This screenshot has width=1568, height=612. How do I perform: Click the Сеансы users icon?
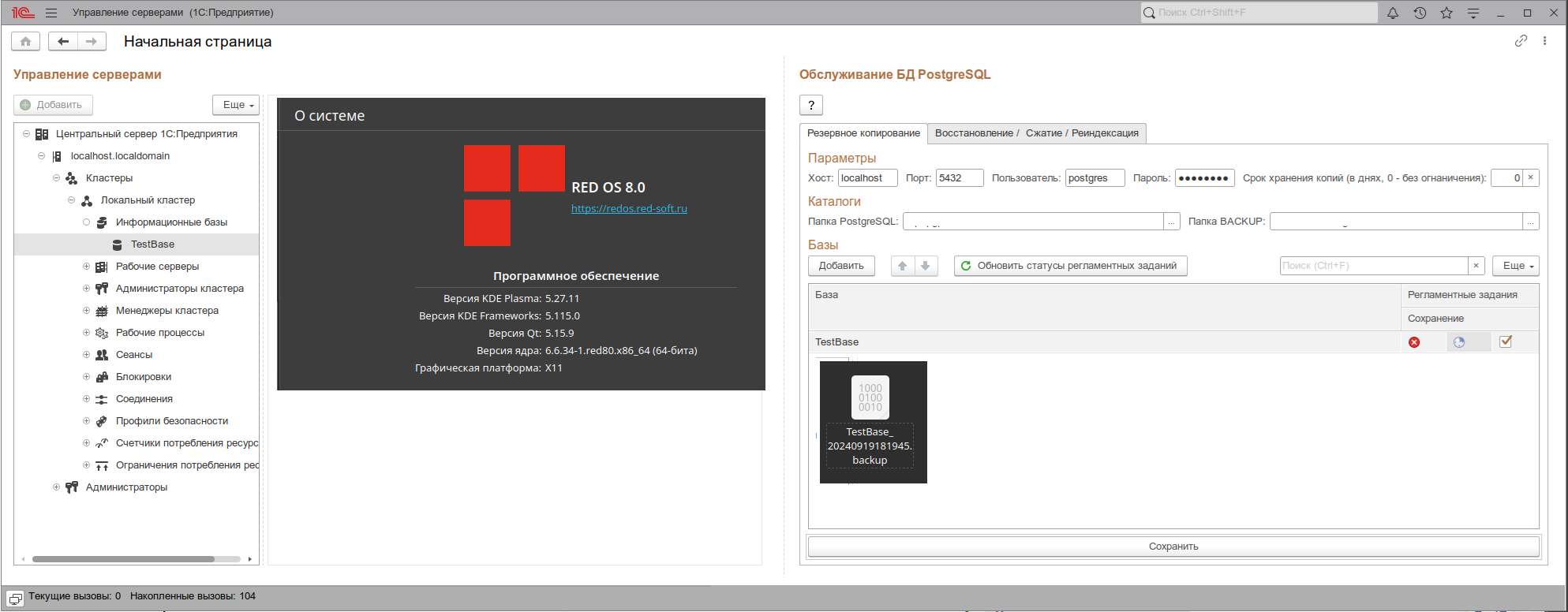tap(102, 355)
